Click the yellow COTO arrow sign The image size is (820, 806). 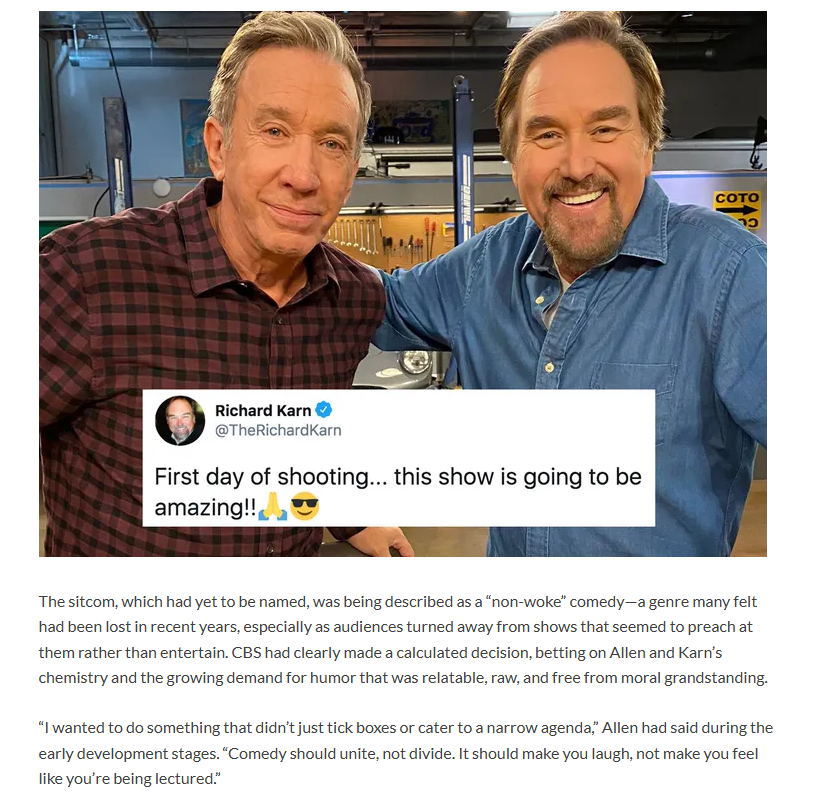[x=737, y=209]
